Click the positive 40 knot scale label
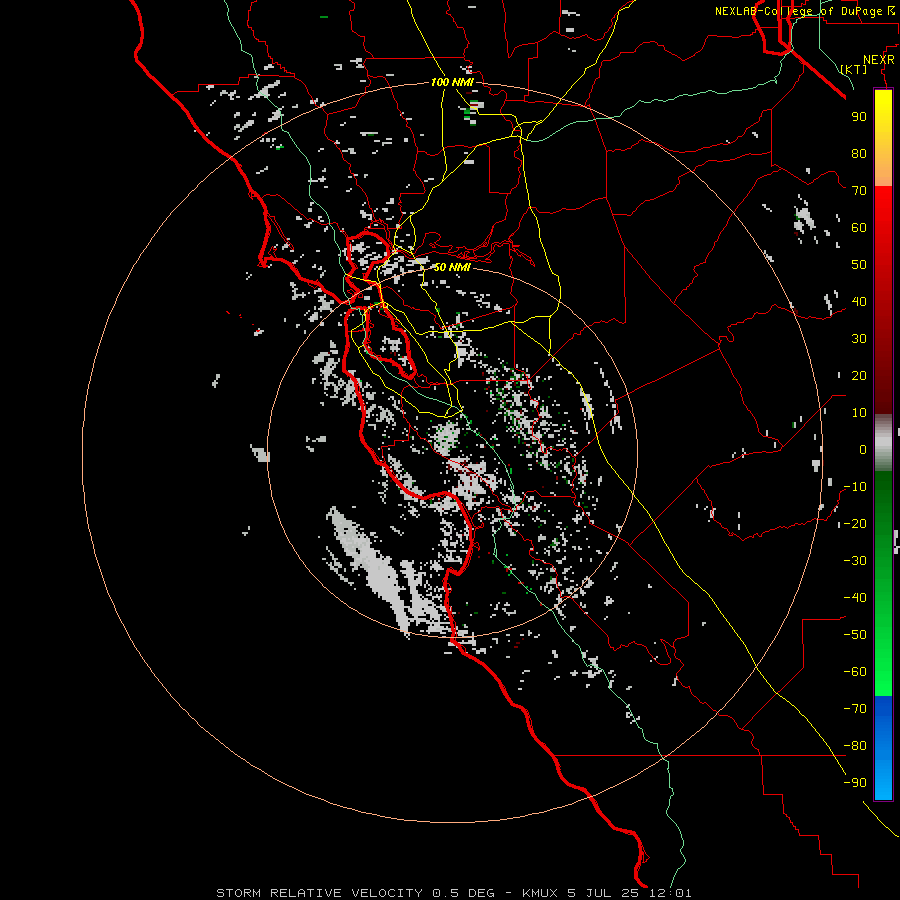The width and height of the screenshot is (900, 900). click(x=859, y=302)
